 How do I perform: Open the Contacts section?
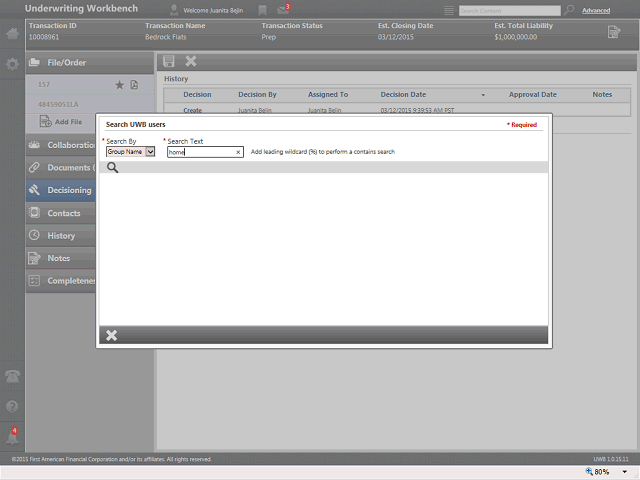[61, 213]
